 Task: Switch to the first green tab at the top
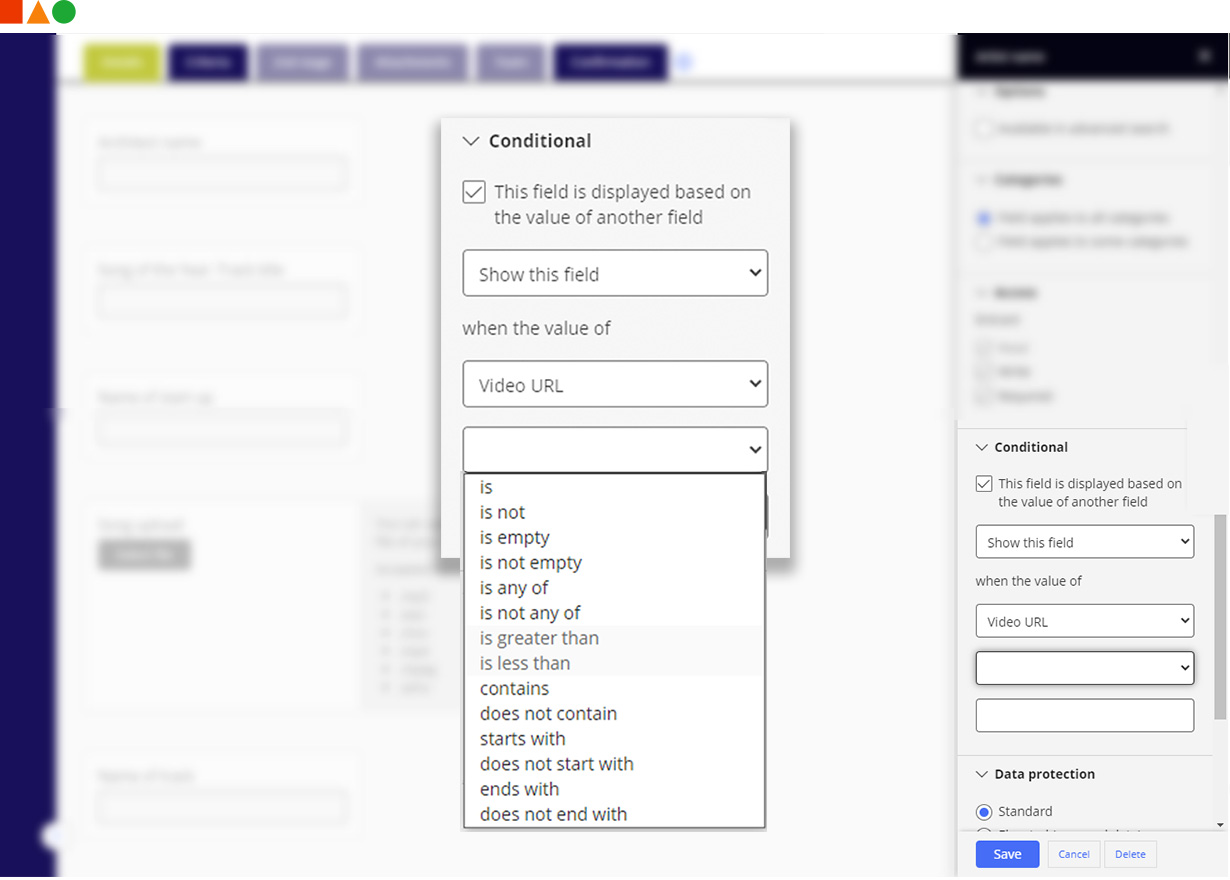tap(120, 61)
